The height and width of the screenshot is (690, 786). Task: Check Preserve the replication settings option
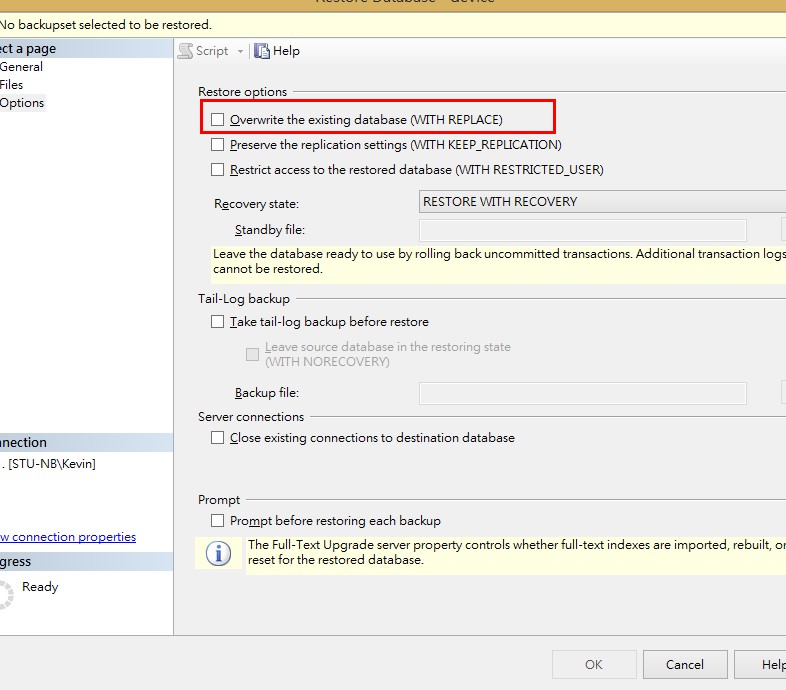[x=218, y=145]
